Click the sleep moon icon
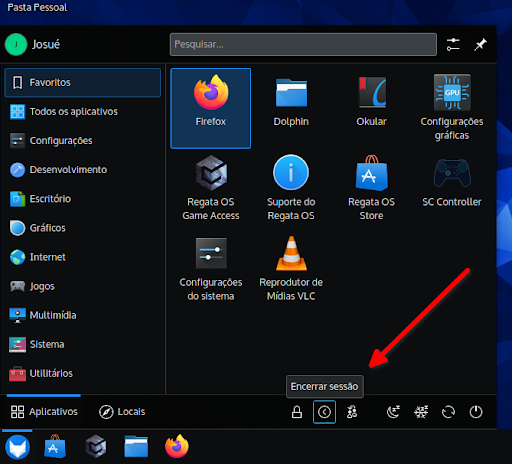512x464 pixels. pos(393,412)
